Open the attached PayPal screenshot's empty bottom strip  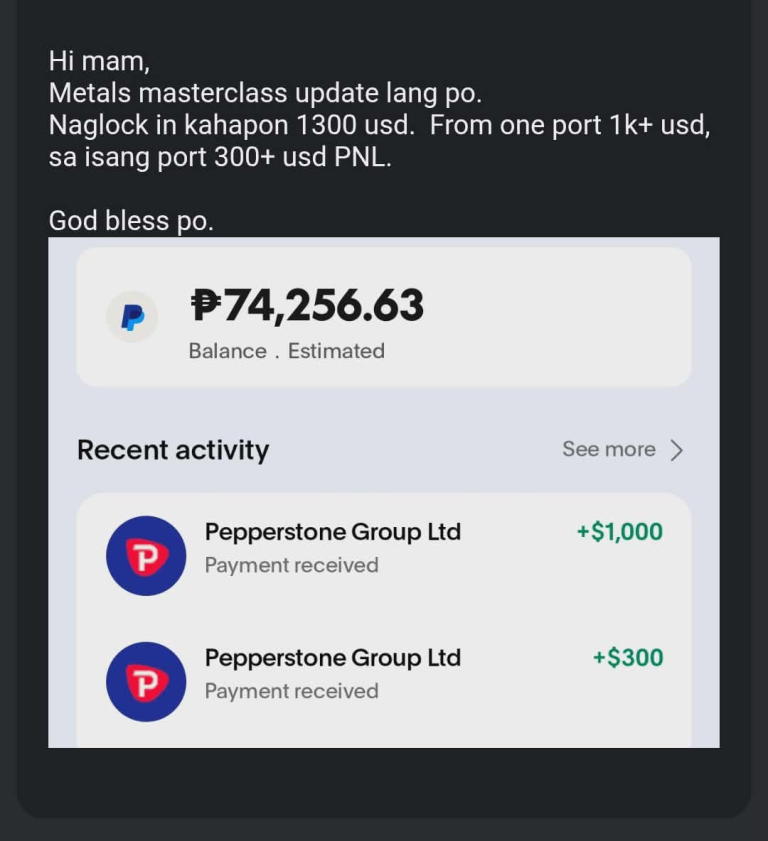383,737
